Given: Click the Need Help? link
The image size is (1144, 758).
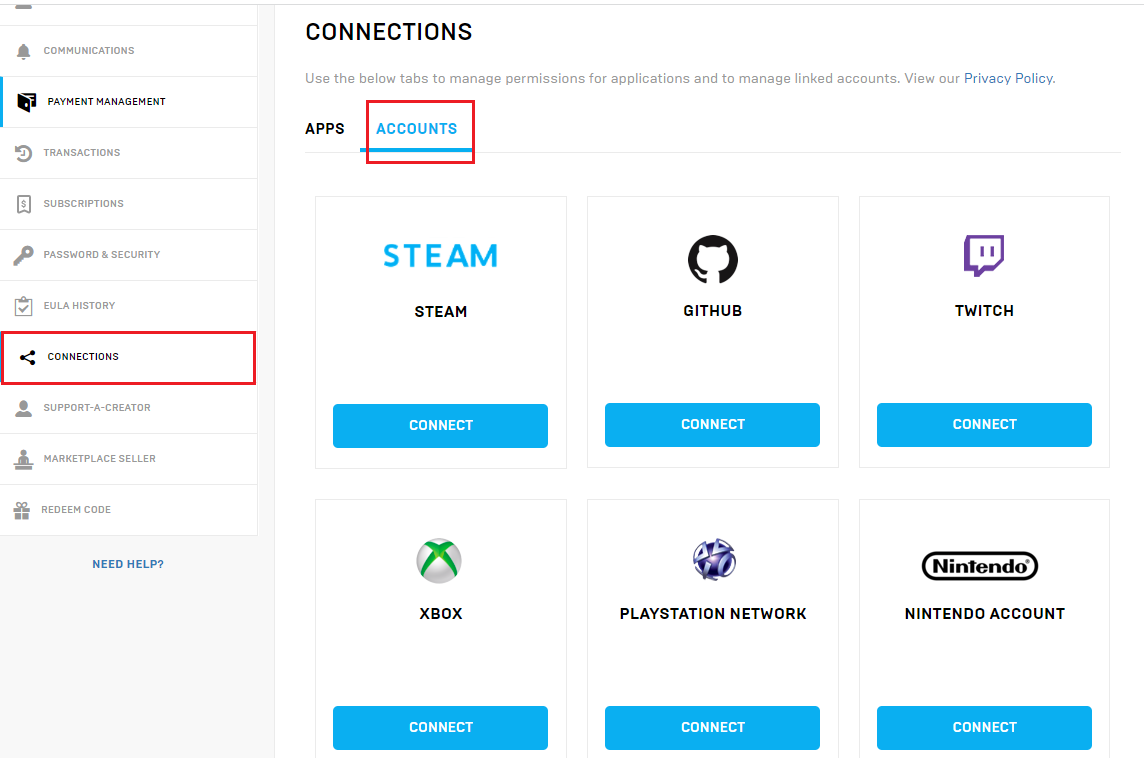Looking at the screenshot, I should coord(128,564).
